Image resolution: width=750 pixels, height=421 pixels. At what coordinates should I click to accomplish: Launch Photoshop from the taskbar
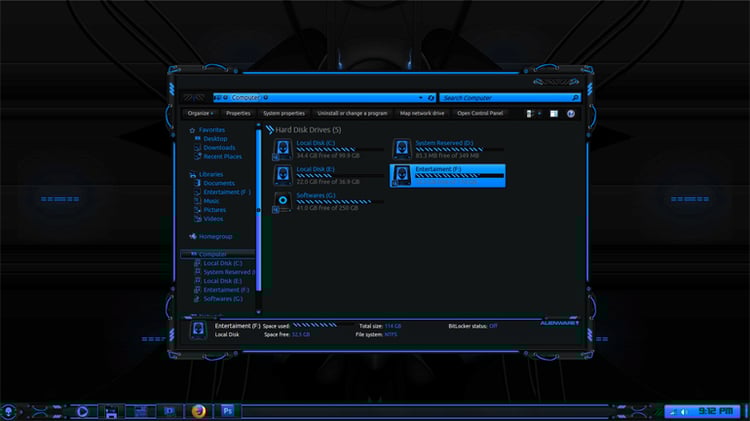228,410
